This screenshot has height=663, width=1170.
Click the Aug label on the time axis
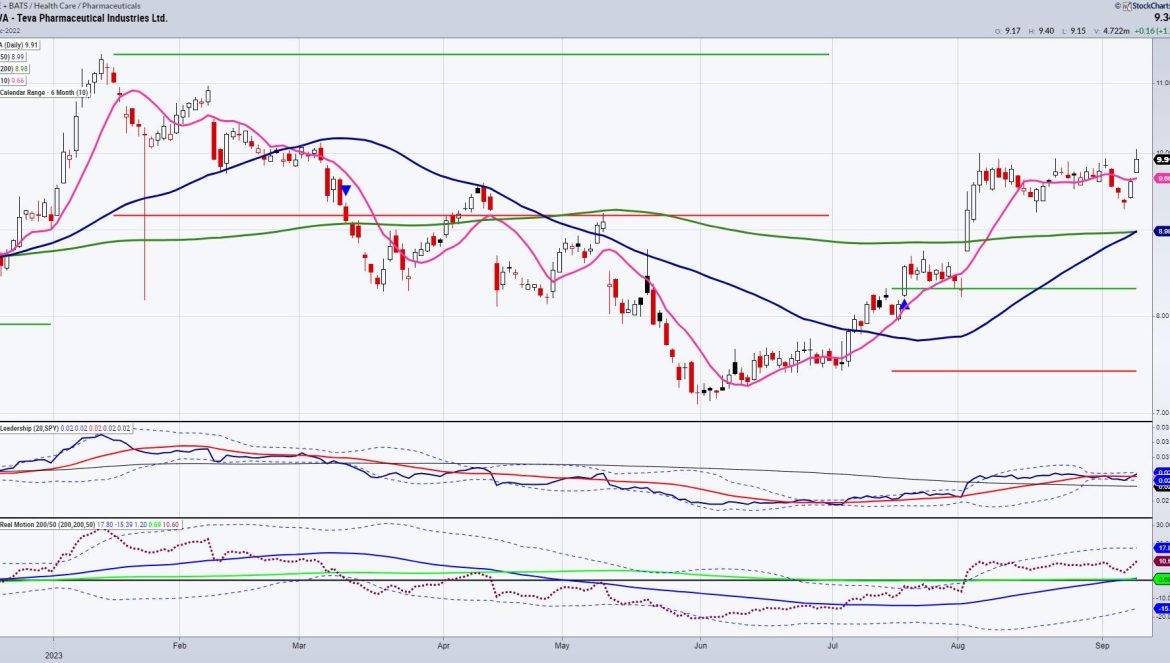pyautogui.click(x=957, y=646)
